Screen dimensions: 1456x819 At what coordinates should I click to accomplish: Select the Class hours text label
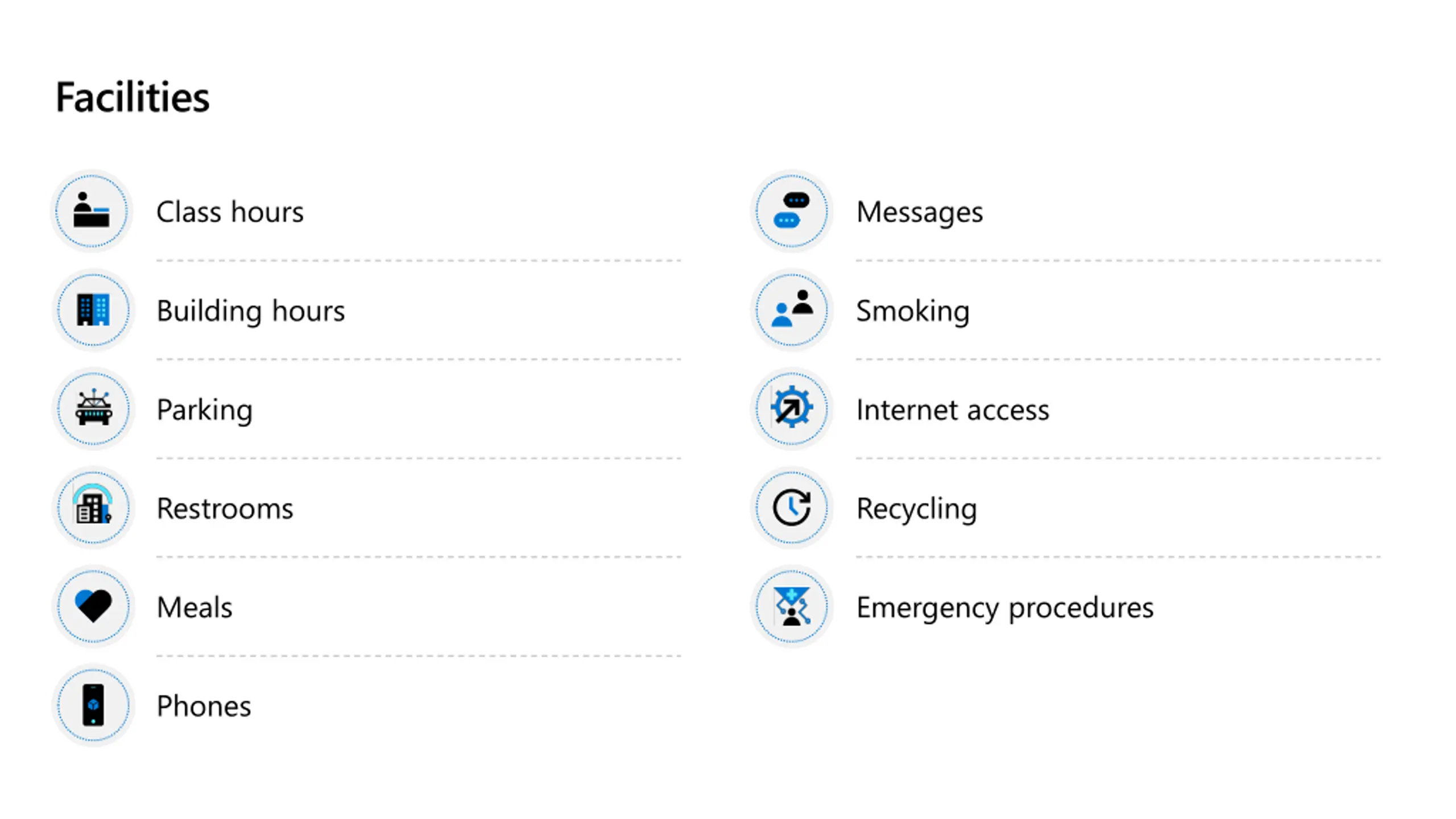click(x=230, y=212)
